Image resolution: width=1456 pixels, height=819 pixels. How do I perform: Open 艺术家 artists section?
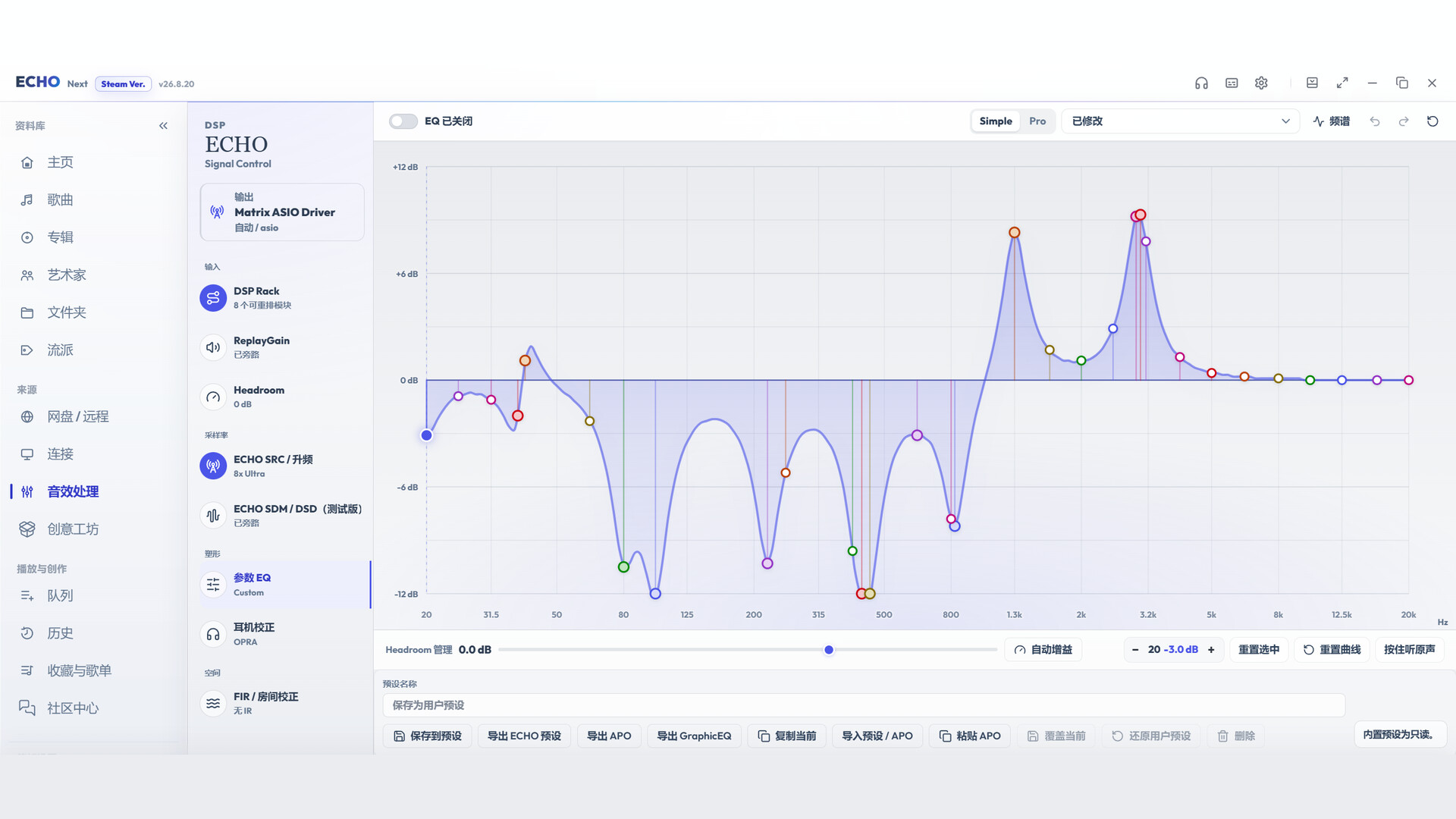[94, 275]
